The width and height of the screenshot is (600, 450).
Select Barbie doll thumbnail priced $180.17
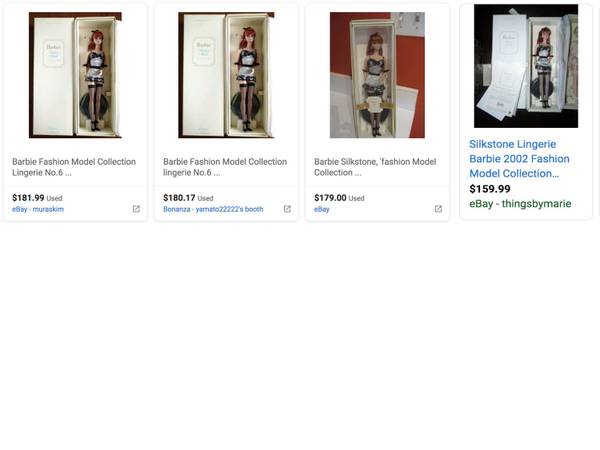point(226,75)
